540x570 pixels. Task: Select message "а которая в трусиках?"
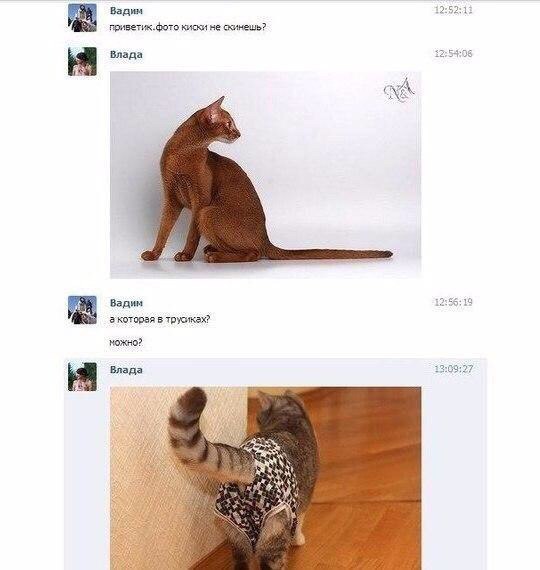coord(160,319)
